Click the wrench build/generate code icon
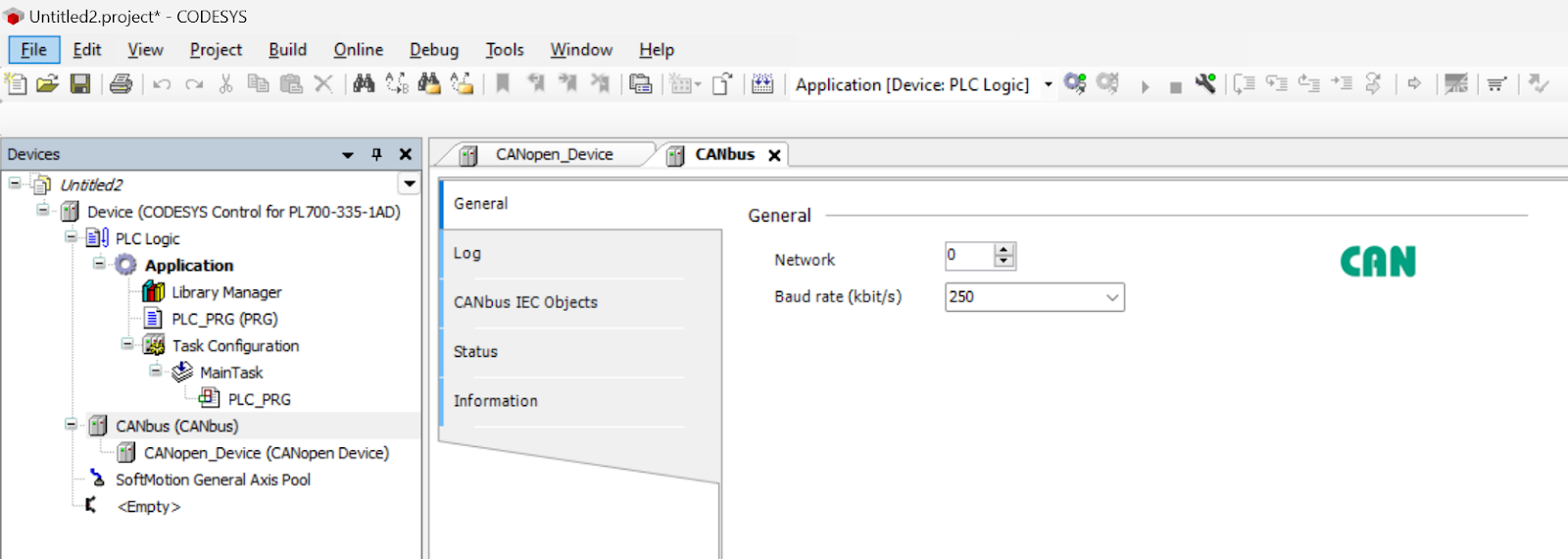This screenshot has width=1568, height=559. click(x=1205, y=83)
